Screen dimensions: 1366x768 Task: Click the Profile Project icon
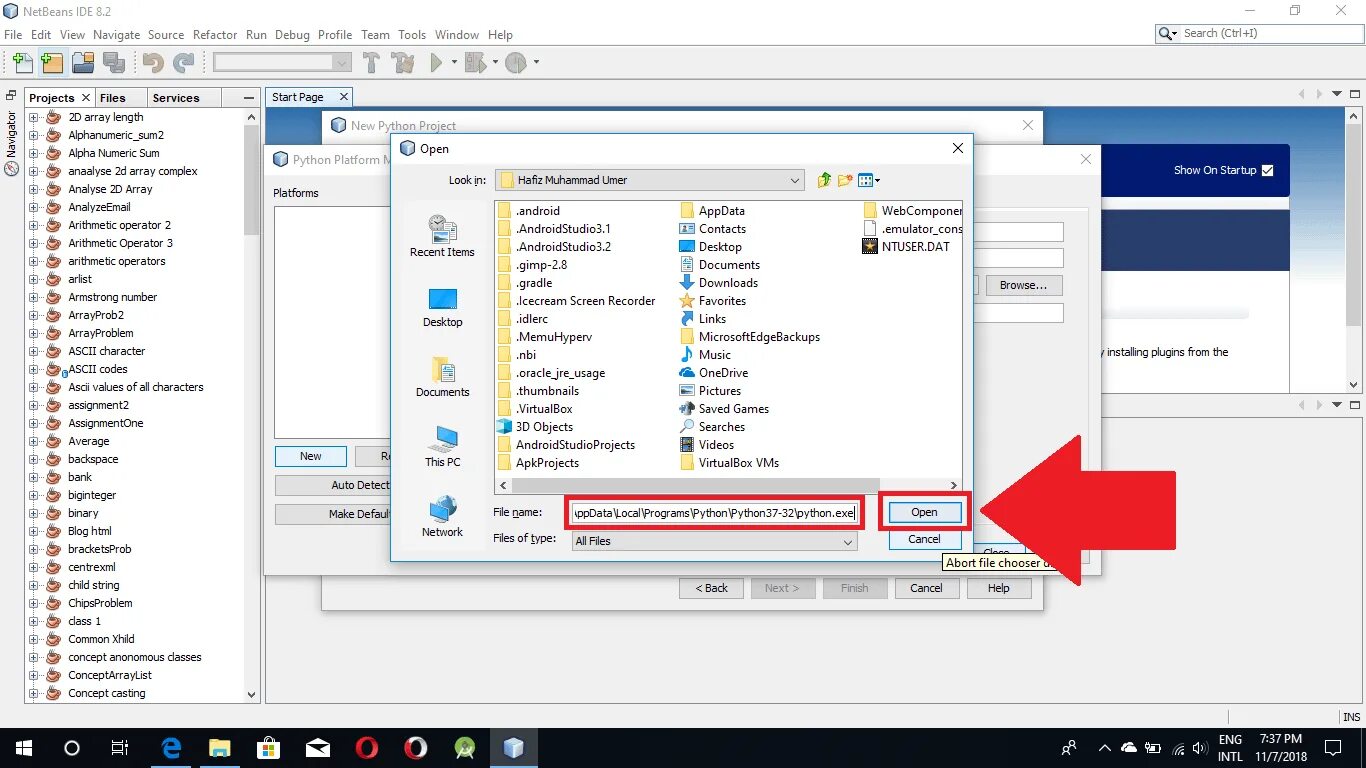(x=515, y=63)
